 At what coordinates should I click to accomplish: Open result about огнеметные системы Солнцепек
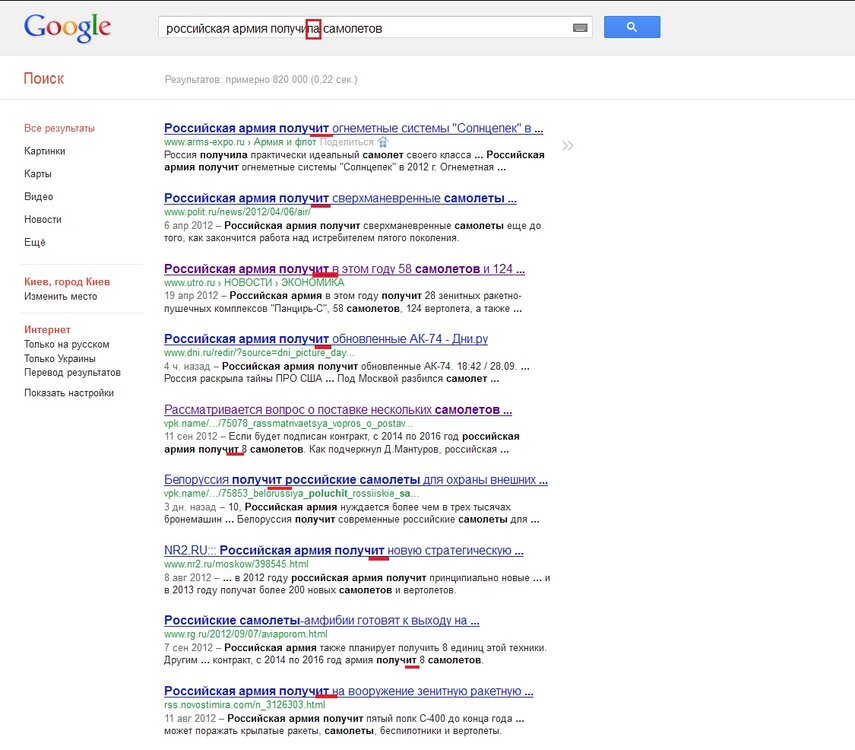point(353,128)
